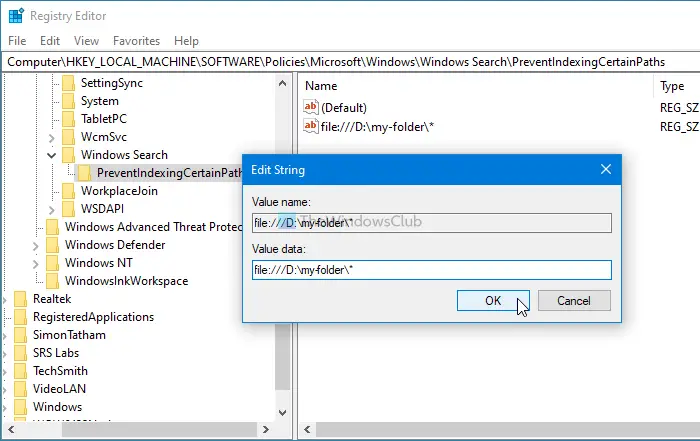Expand the WSDAPI key

(51, 210)
